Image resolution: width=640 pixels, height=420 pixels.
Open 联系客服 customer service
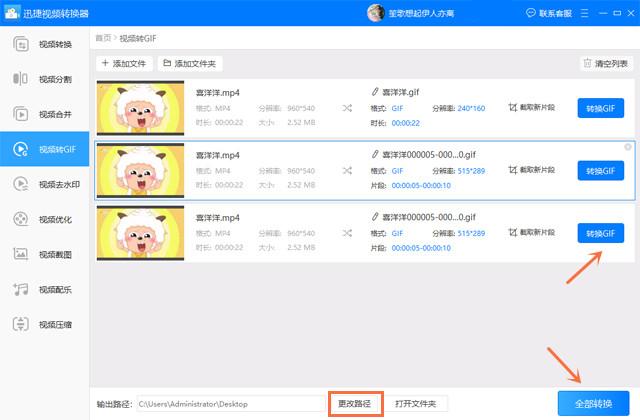pos(549,13)
